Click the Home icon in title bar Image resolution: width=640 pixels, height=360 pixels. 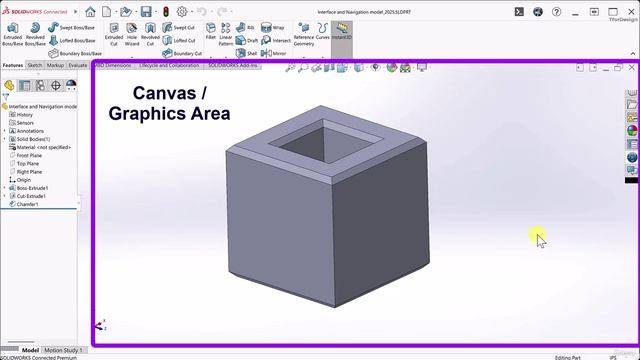pos(90,12)
